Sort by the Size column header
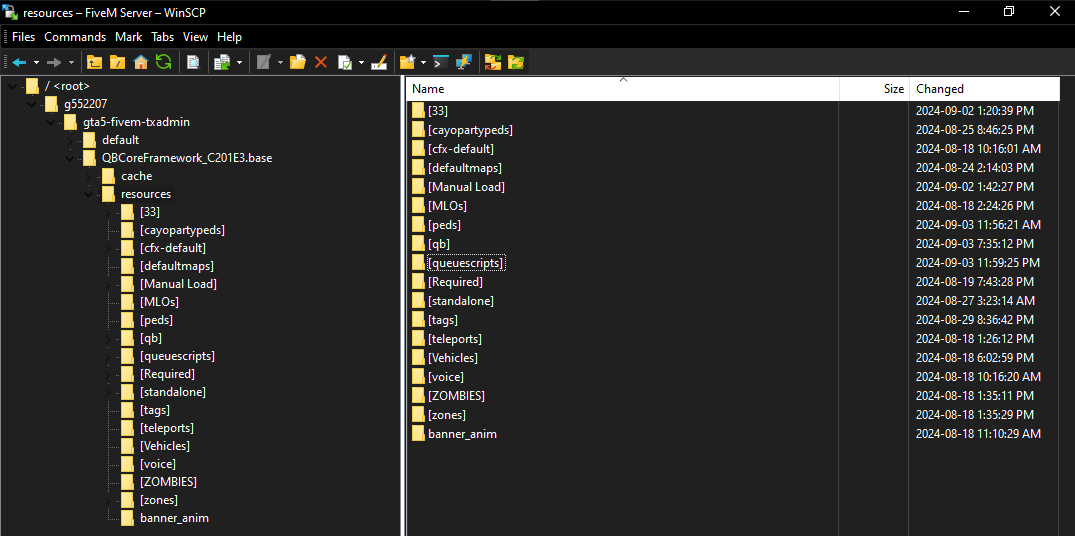 point(874,89)
